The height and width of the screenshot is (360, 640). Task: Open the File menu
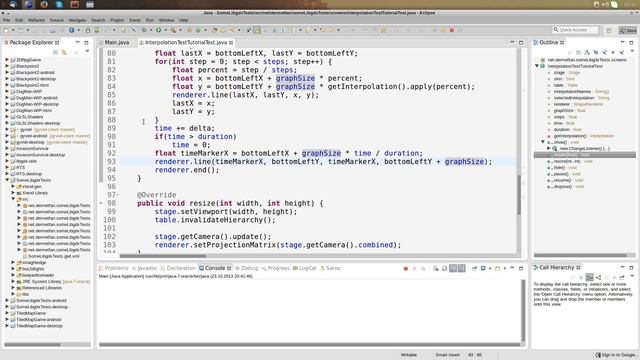coord(7,20)
